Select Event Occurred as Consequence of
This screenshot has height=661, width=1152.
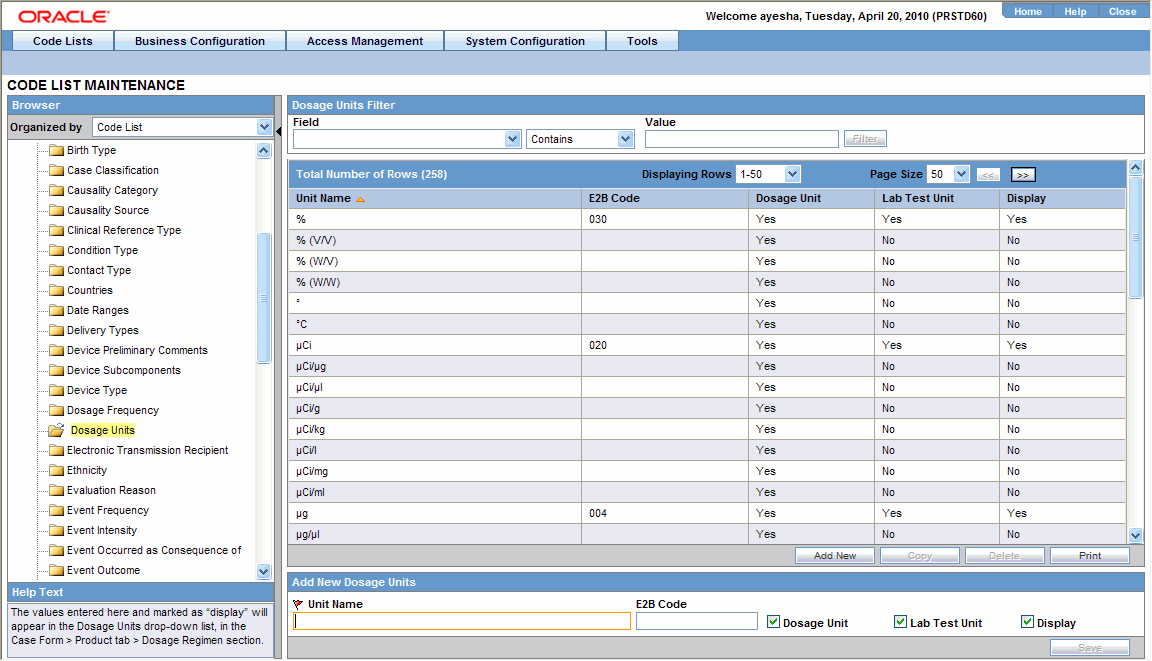(154, 551)
